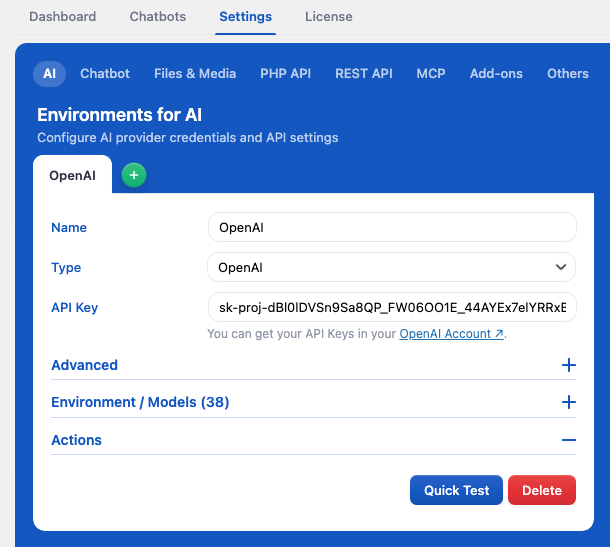Select the MCP sub-tab
This screenshot has width=610, height=547.
pos(431,74)
